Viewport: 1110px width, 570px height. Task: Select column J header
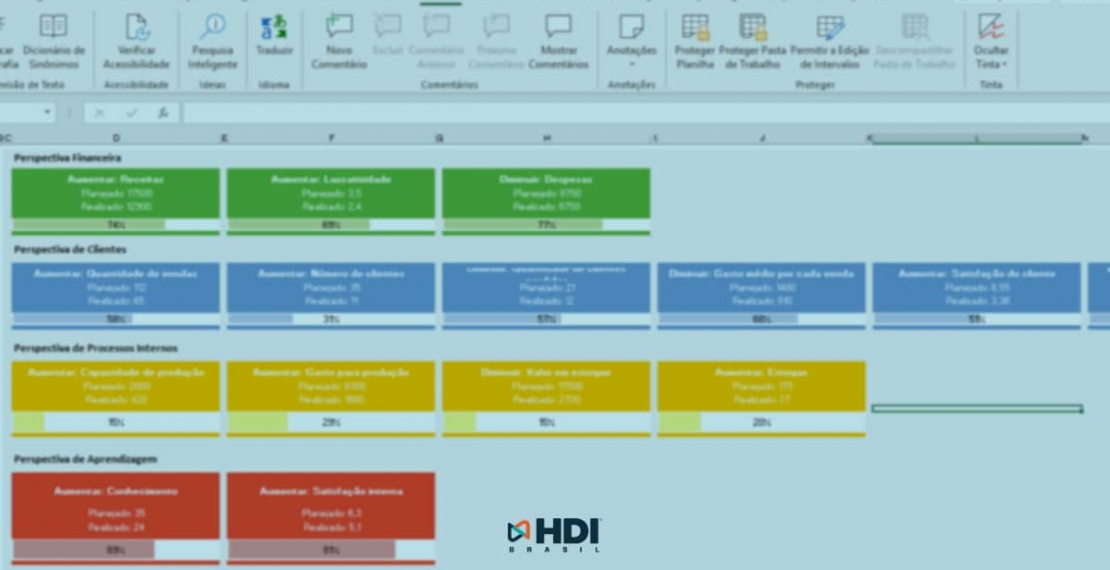click(762, 138)
